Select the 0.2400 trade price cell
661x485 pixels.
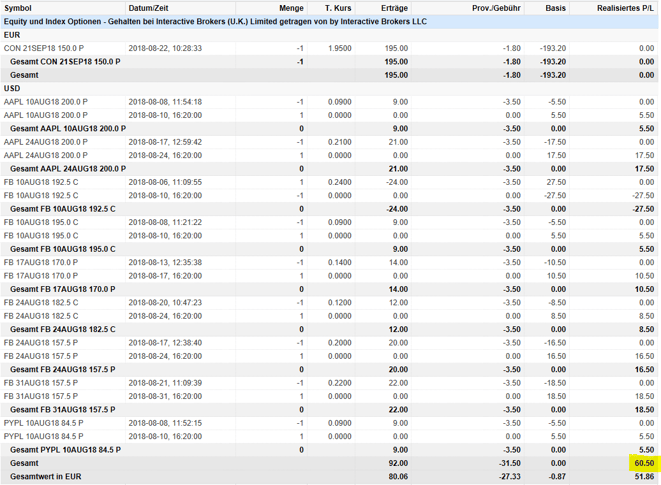(340, 182)
